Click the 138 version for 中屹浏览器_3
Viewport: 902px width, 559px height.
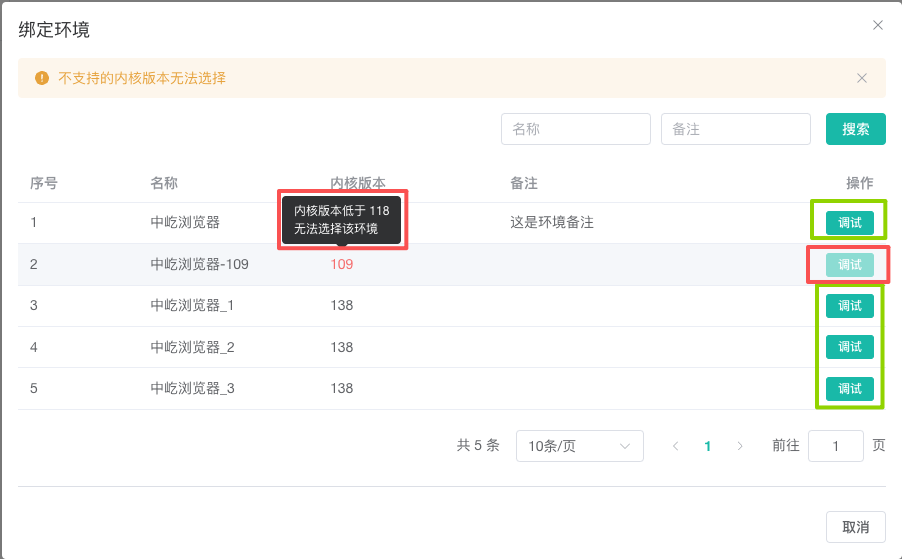(342, 389)
